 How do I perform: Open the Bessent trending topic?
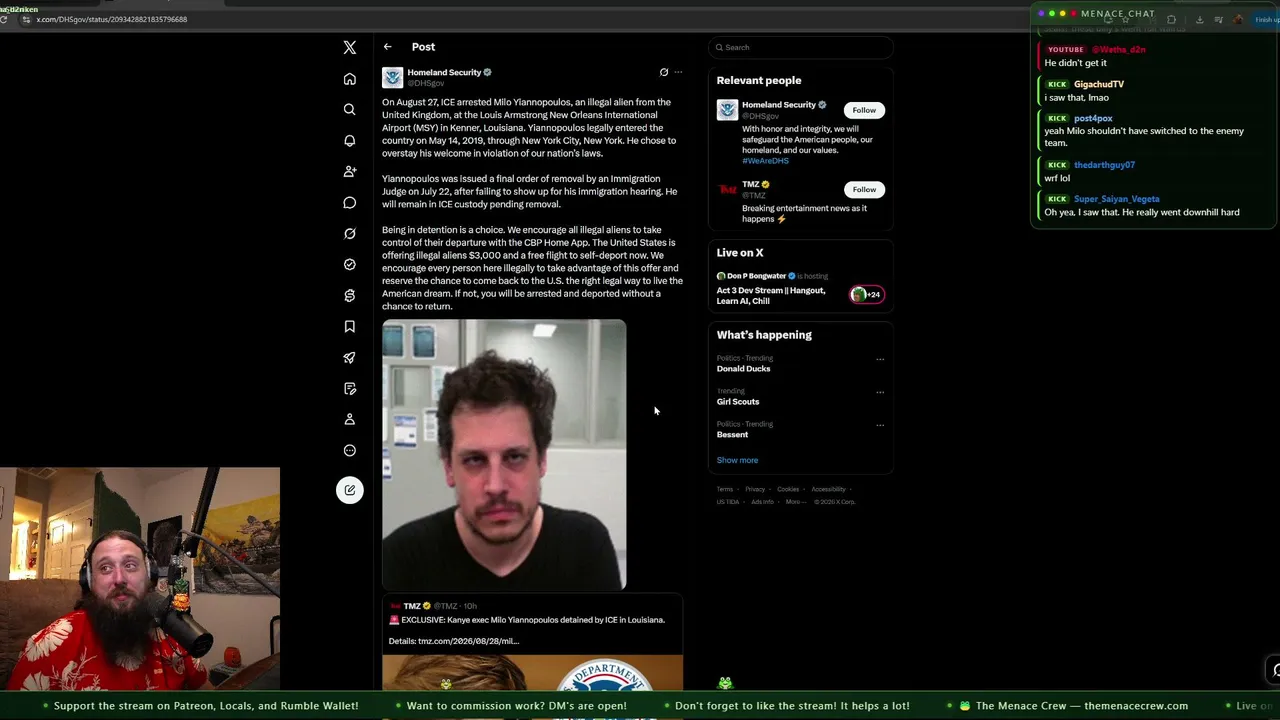tap(732, 435)
